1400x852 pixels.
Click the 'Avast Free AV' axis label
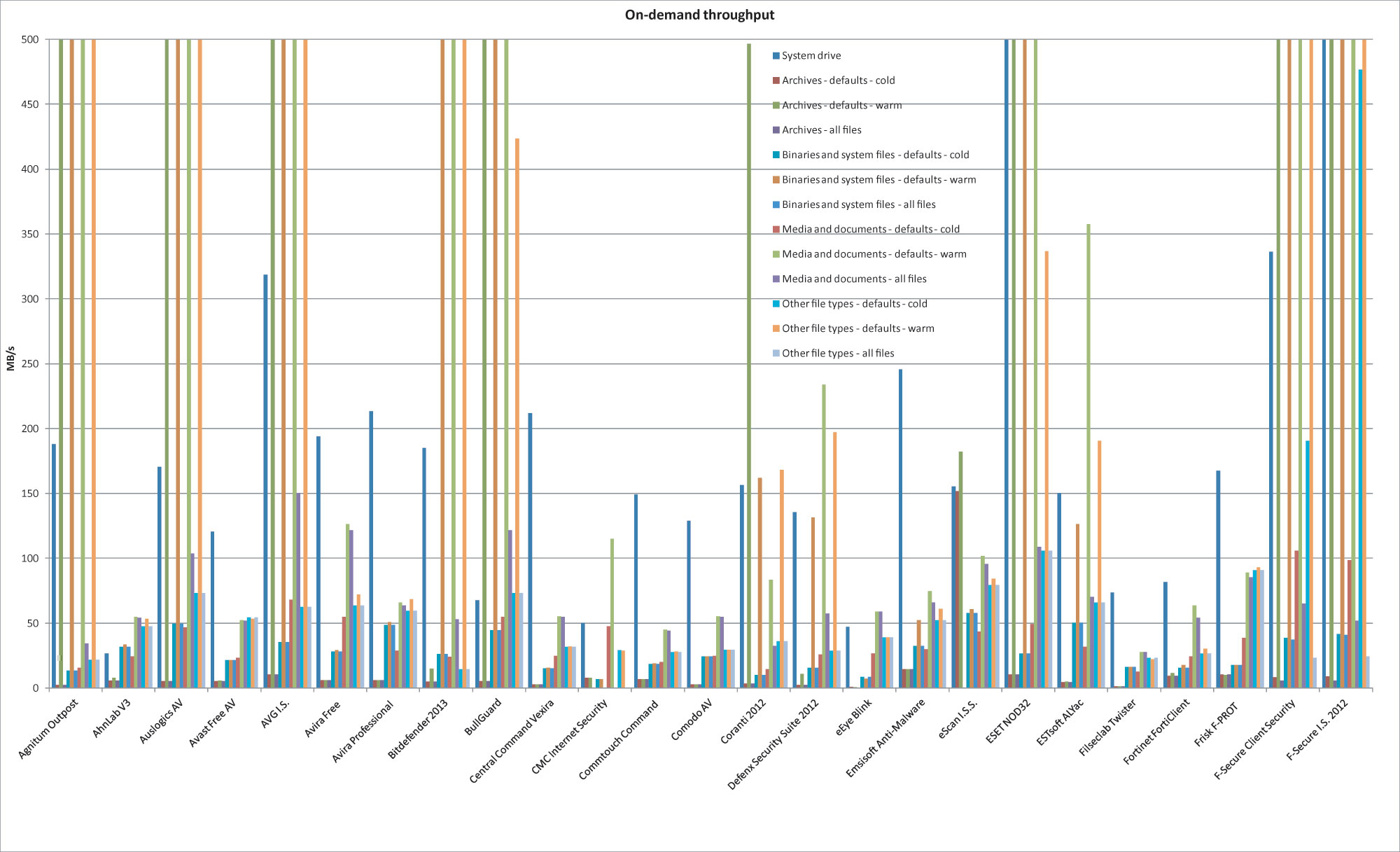213,722
